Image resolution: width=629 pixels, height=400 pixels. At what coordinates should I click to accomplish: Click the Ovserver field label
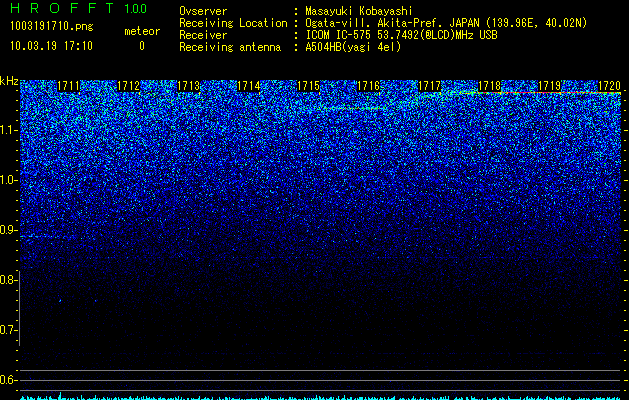(203, 11)
